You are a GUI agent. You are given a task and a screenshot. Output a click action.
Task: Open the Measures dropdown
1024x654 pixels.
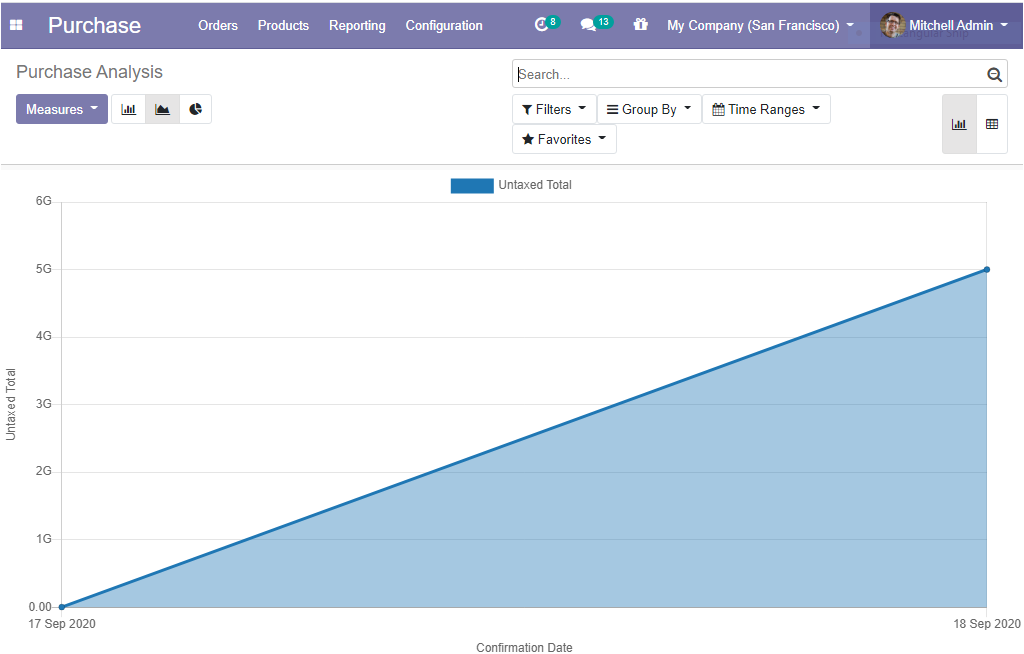coord(62,109)
